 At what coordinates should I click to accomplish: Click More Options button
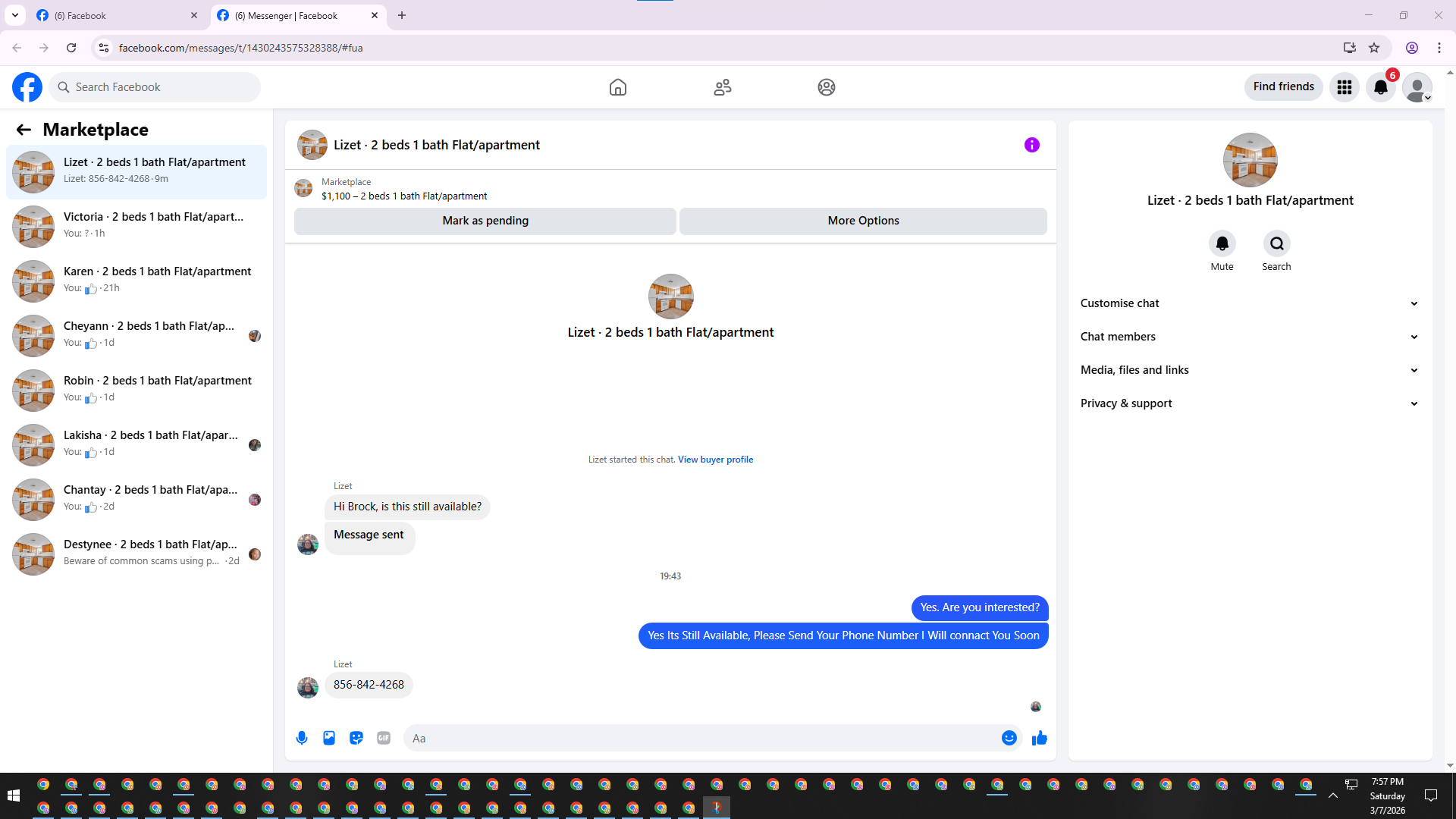(863, 221)
